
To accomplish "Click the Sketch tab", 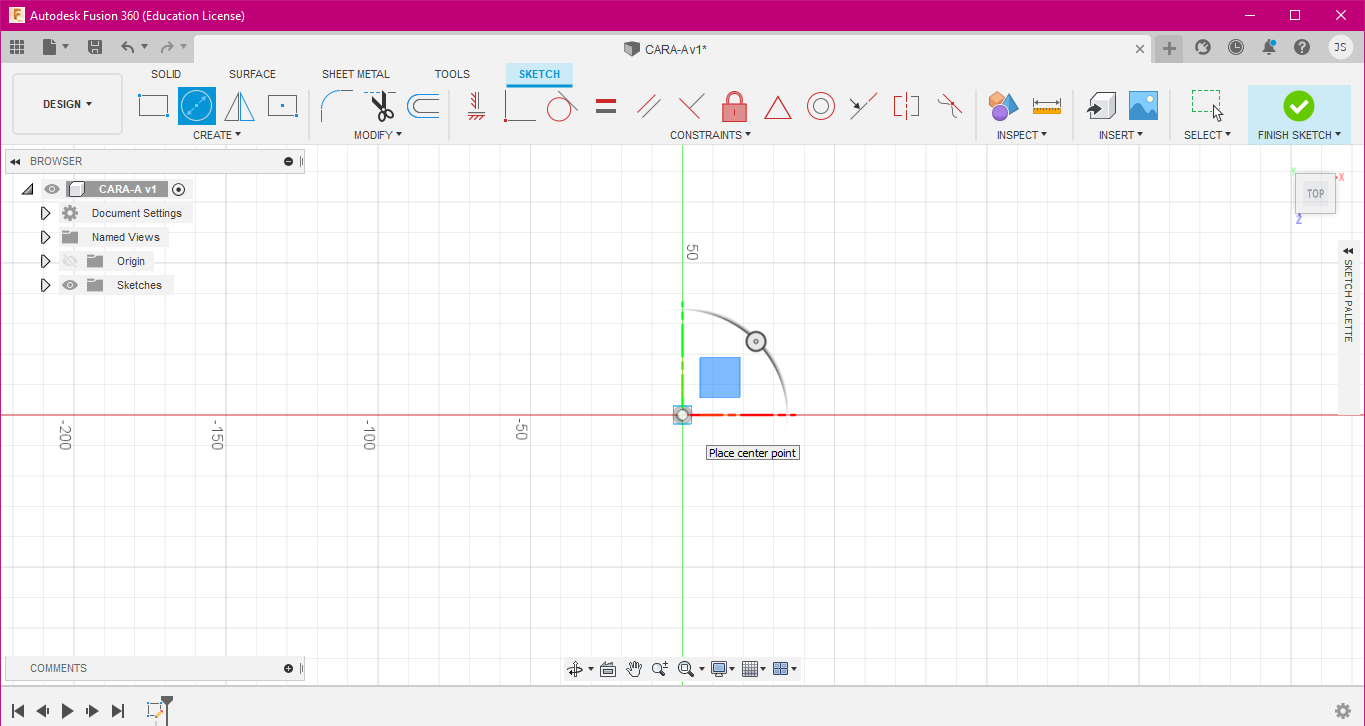I will coord(539,74).
